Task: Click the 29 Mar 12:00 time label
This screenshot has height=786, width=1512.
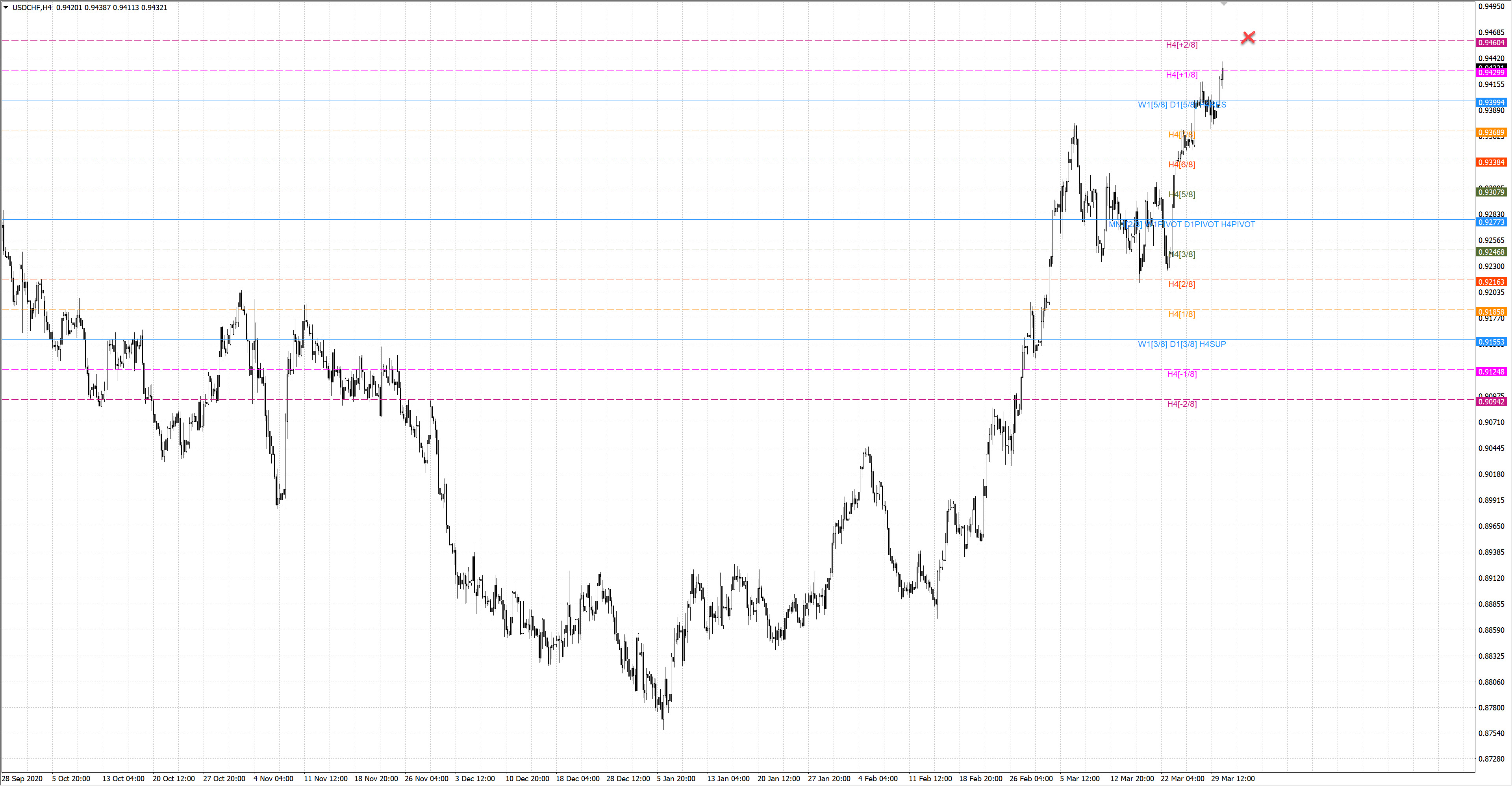Action: click(x=1232, y=779)
